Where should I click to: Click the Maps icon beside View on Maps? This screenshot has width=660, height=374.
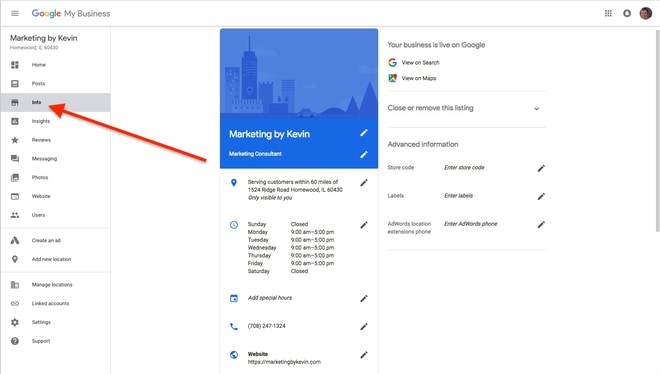[392, 78]
